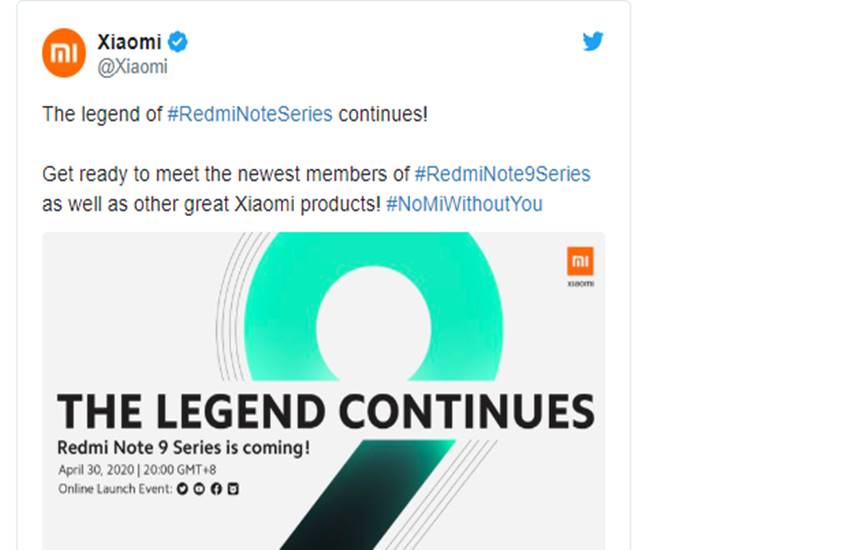Image resolution: width=850 pixels, height=550 pixels.
Task: Follow the #NoMiWithoutYou hashtag link
Action: (x=464, y=204)
